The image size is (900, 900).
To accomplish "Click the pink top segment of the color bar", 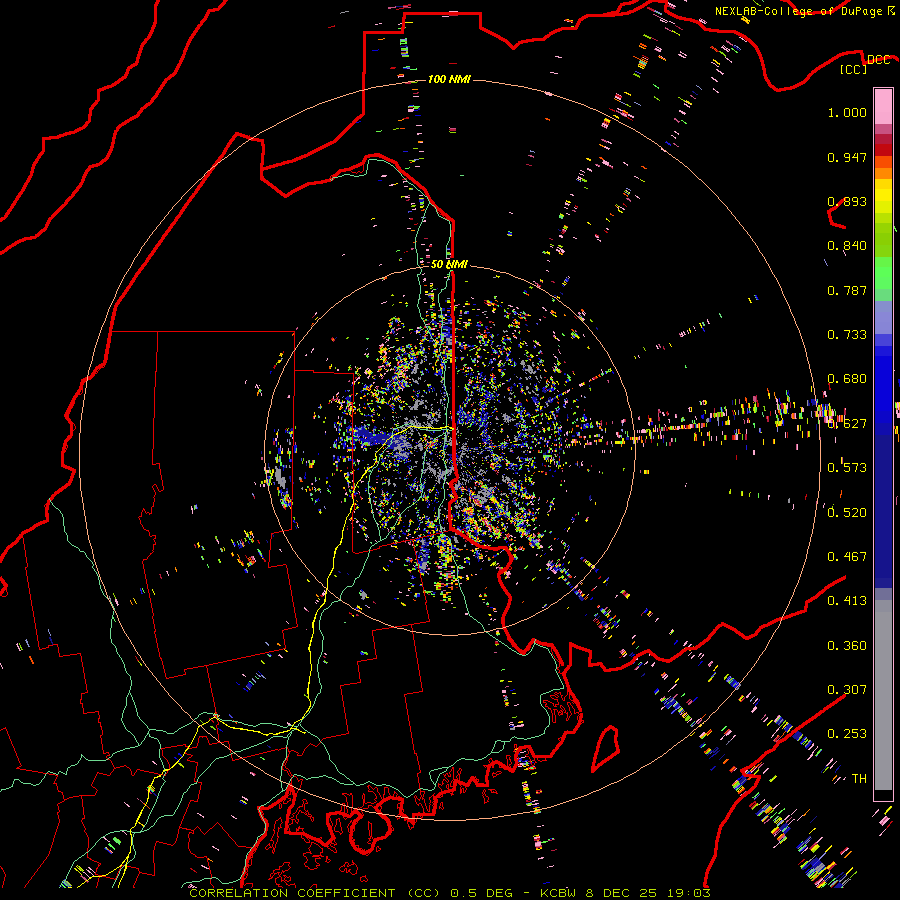I will click(x=883, y=106).
